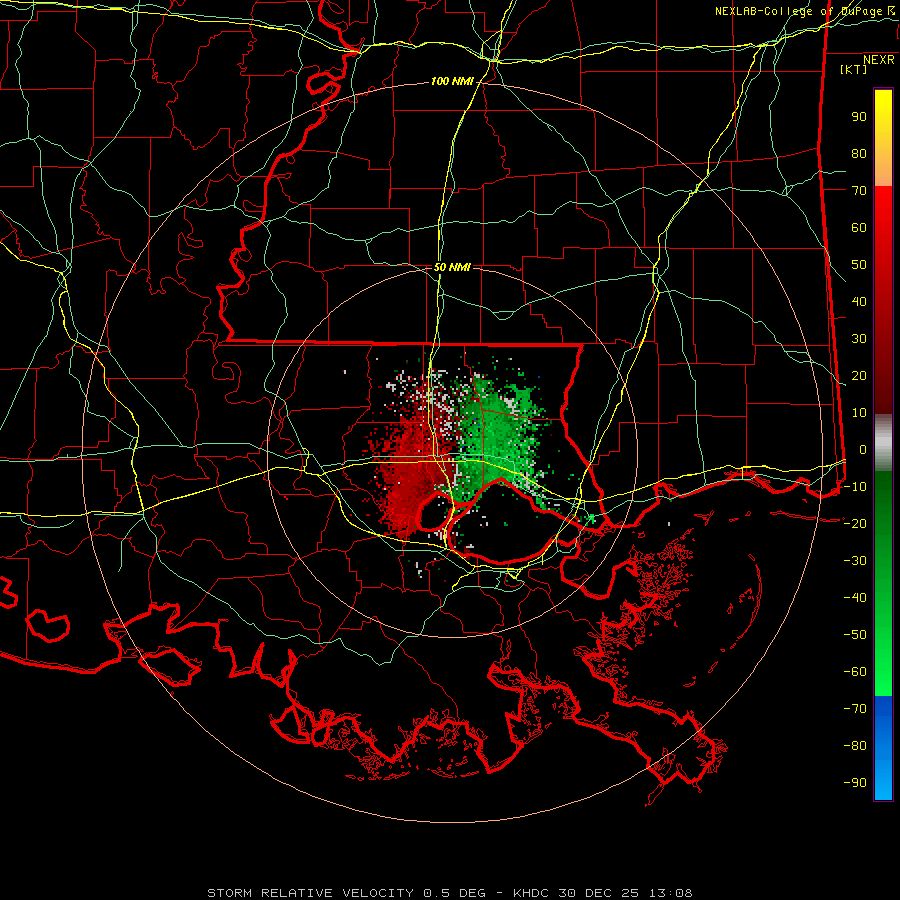Click the 60 value on the velocity scale
Viewport: 900px width, 900px height.
point(859,228)
